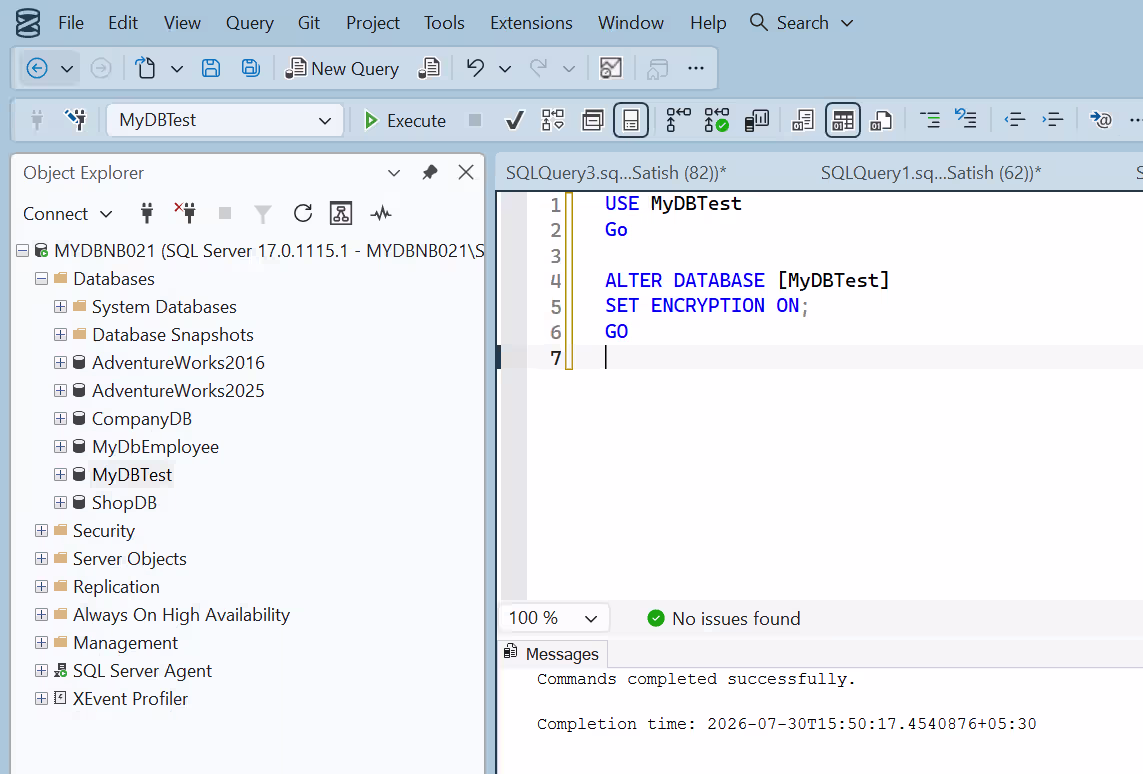This screenshot has height=774, width=1143.
Task: Open the dropdown arrow beside new item icon
Action: (x=176, y=69)
